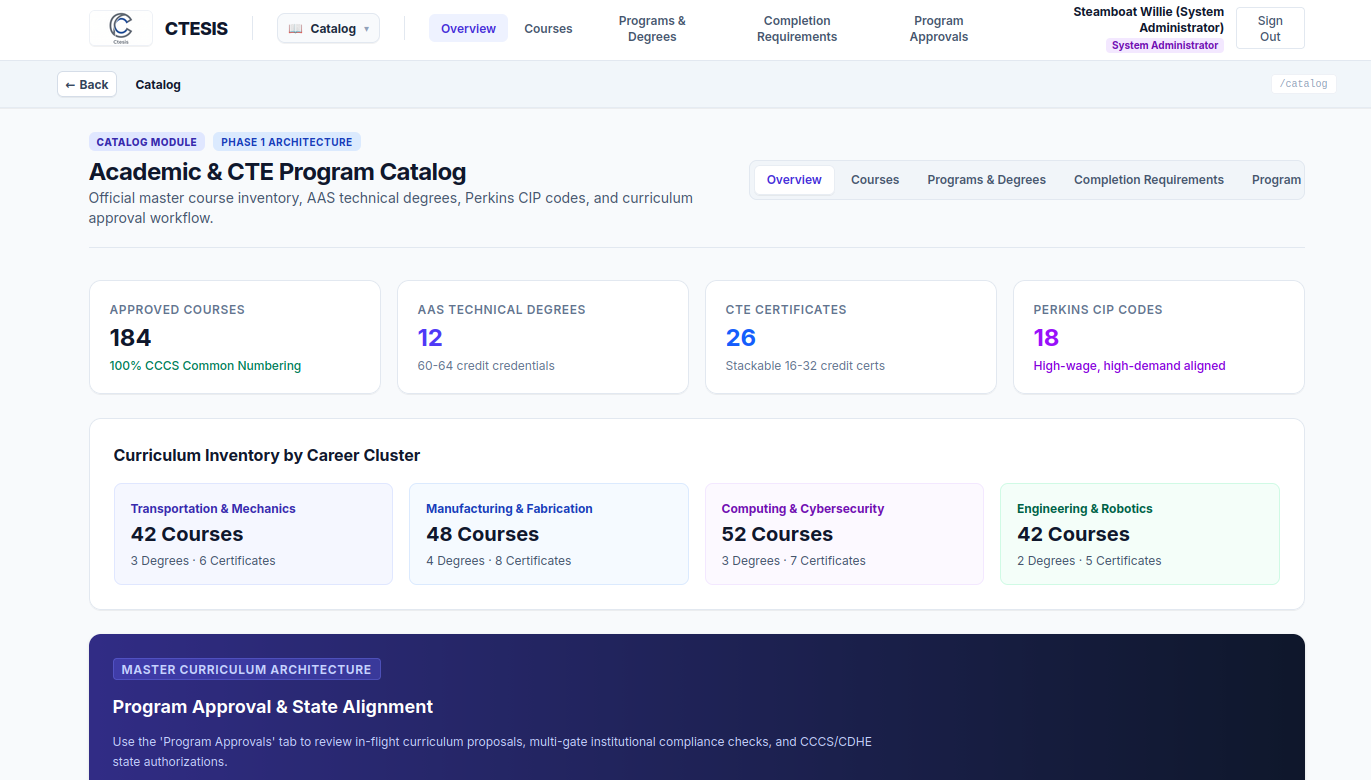Viewport: 1371px width, 780px height.
Task: Click the Steamboat Willie user name
Action: [x=1148, y=20]
